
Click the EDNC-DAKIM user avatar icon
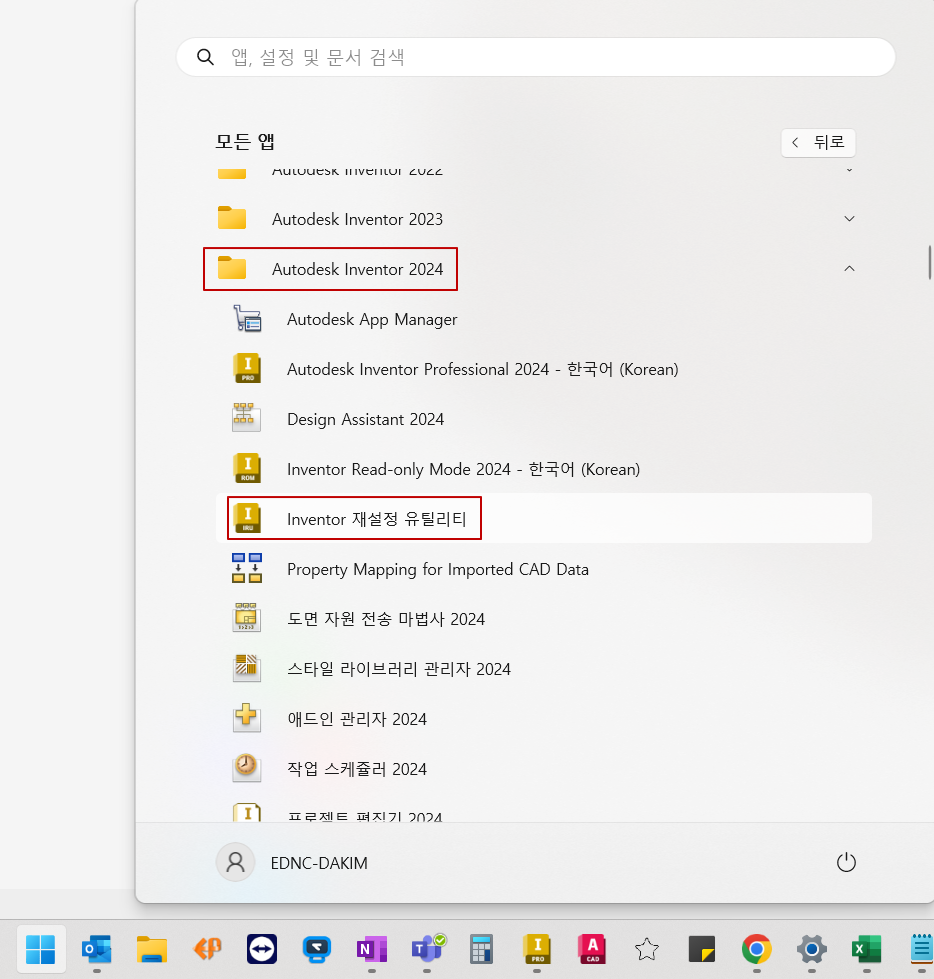click(235, 862)
